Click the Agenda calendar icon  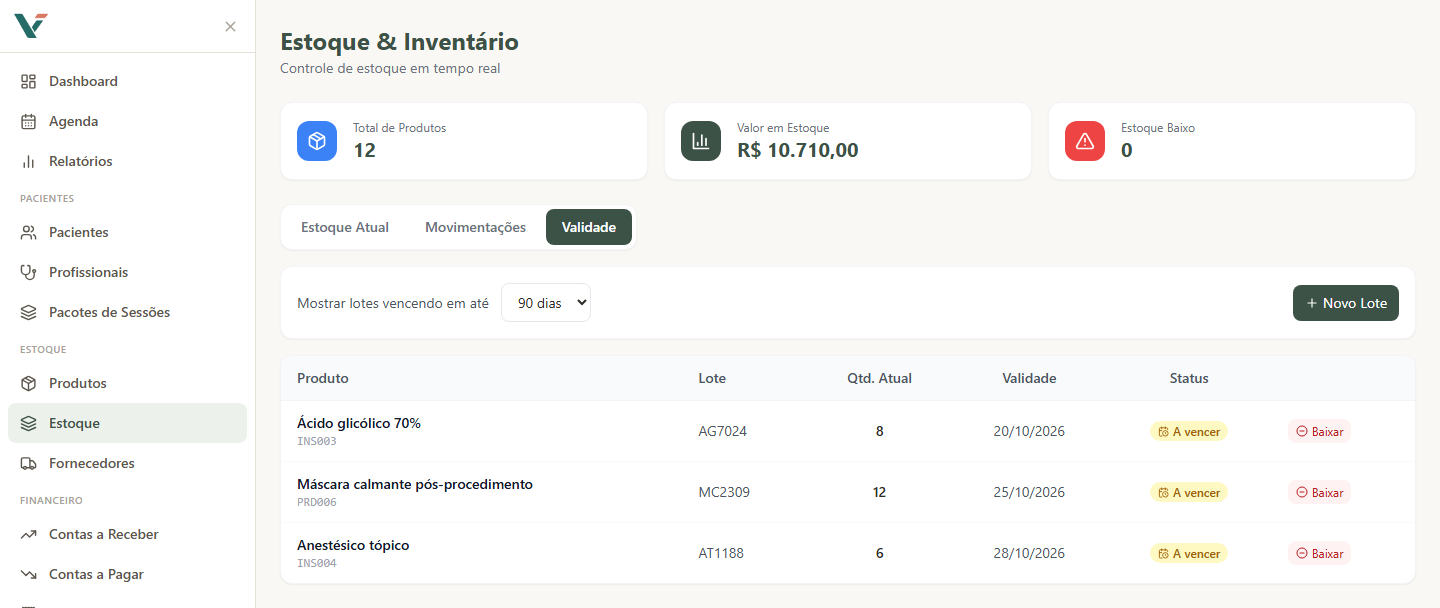click(x=29, y=121)
